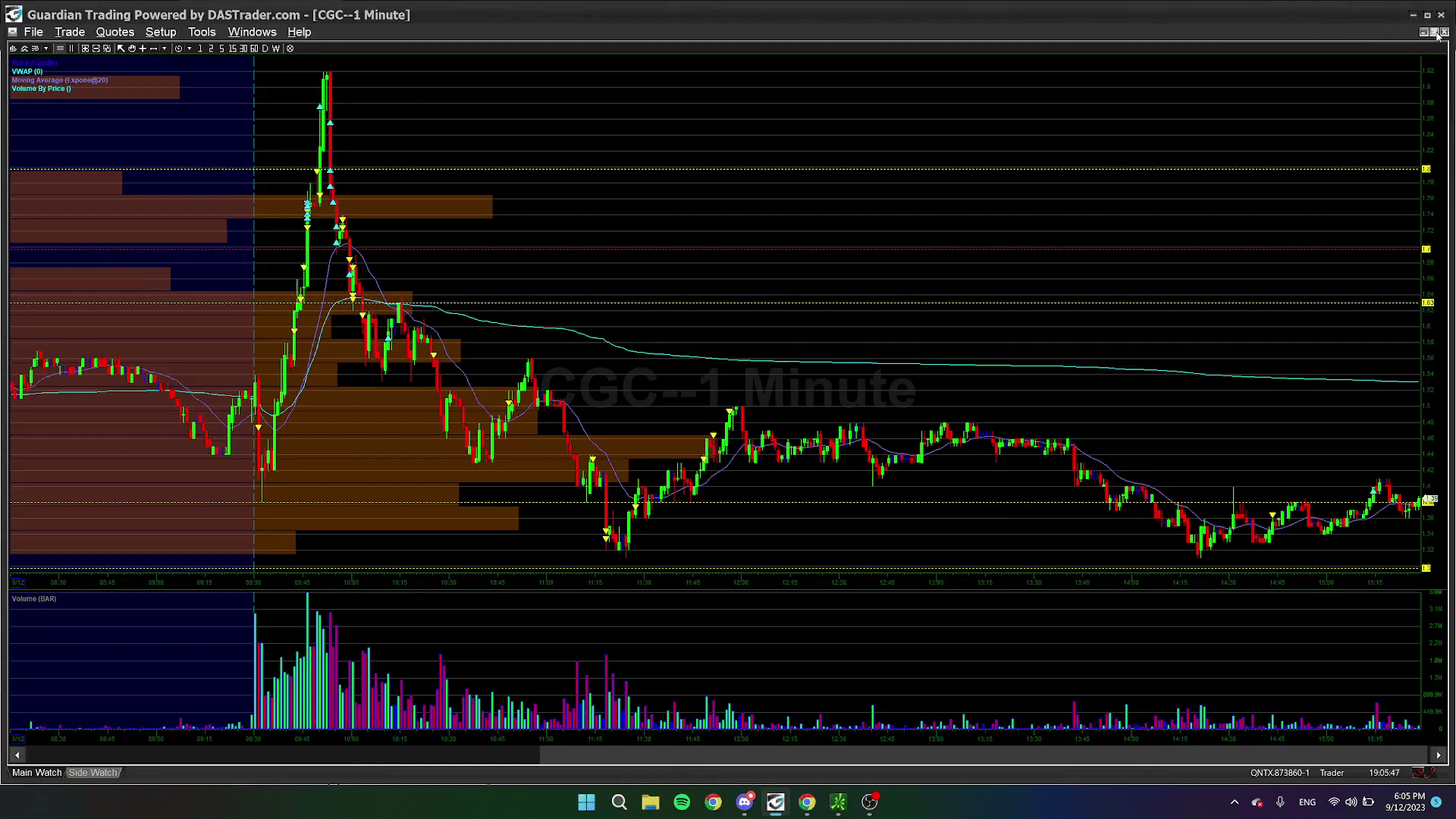Viewport: 1456px width, 819px height.
Task: Open the Quotes menu
Action: [x=115, y=32]
